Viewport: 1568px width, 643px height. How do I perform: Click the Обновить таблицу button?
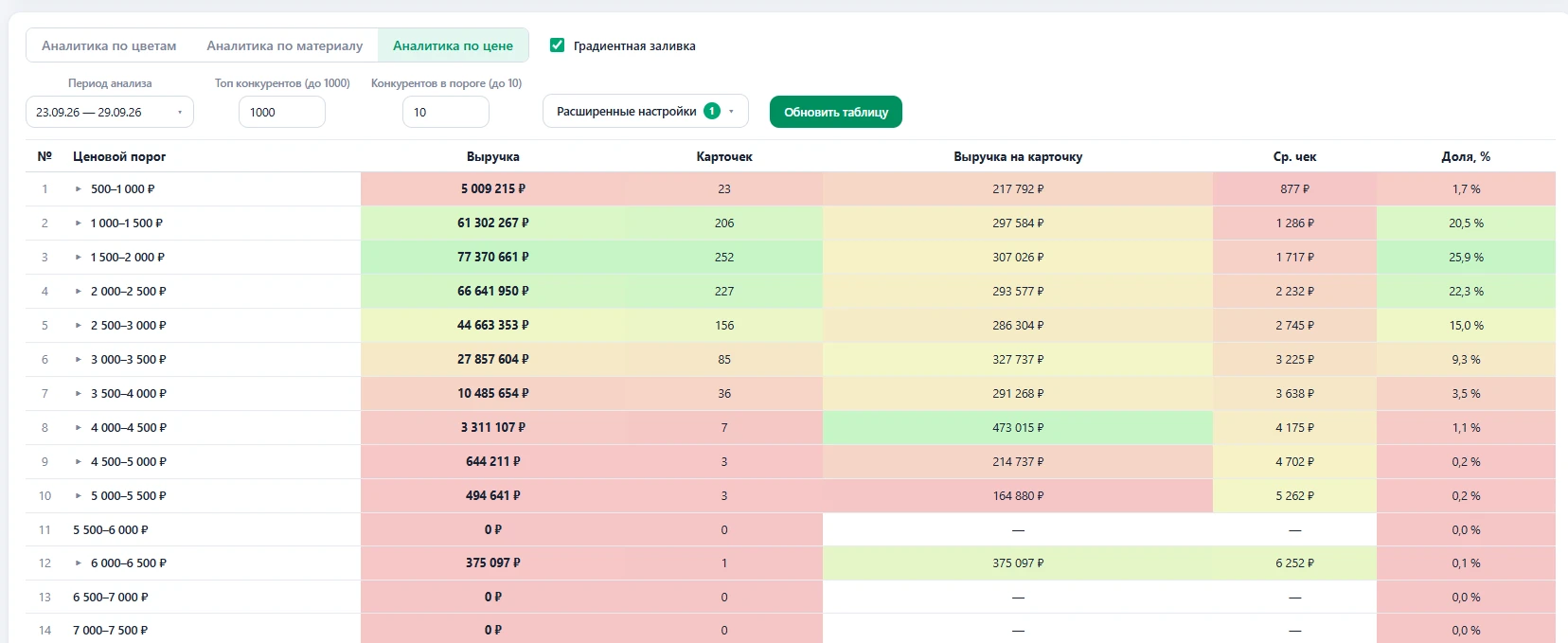coord(836,112)
